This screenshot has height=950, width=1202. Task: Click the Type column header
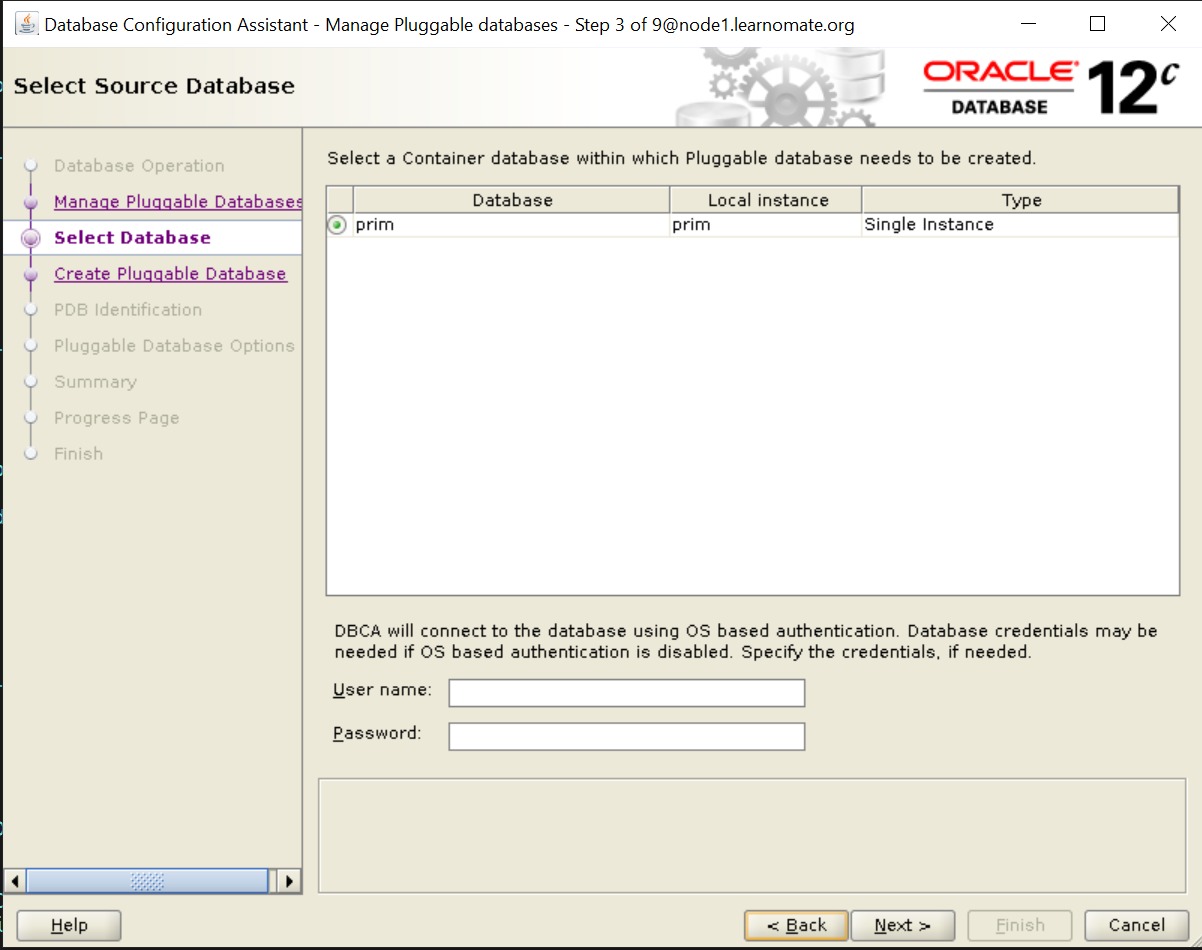pyautogui.click(x=1021, y=200)
